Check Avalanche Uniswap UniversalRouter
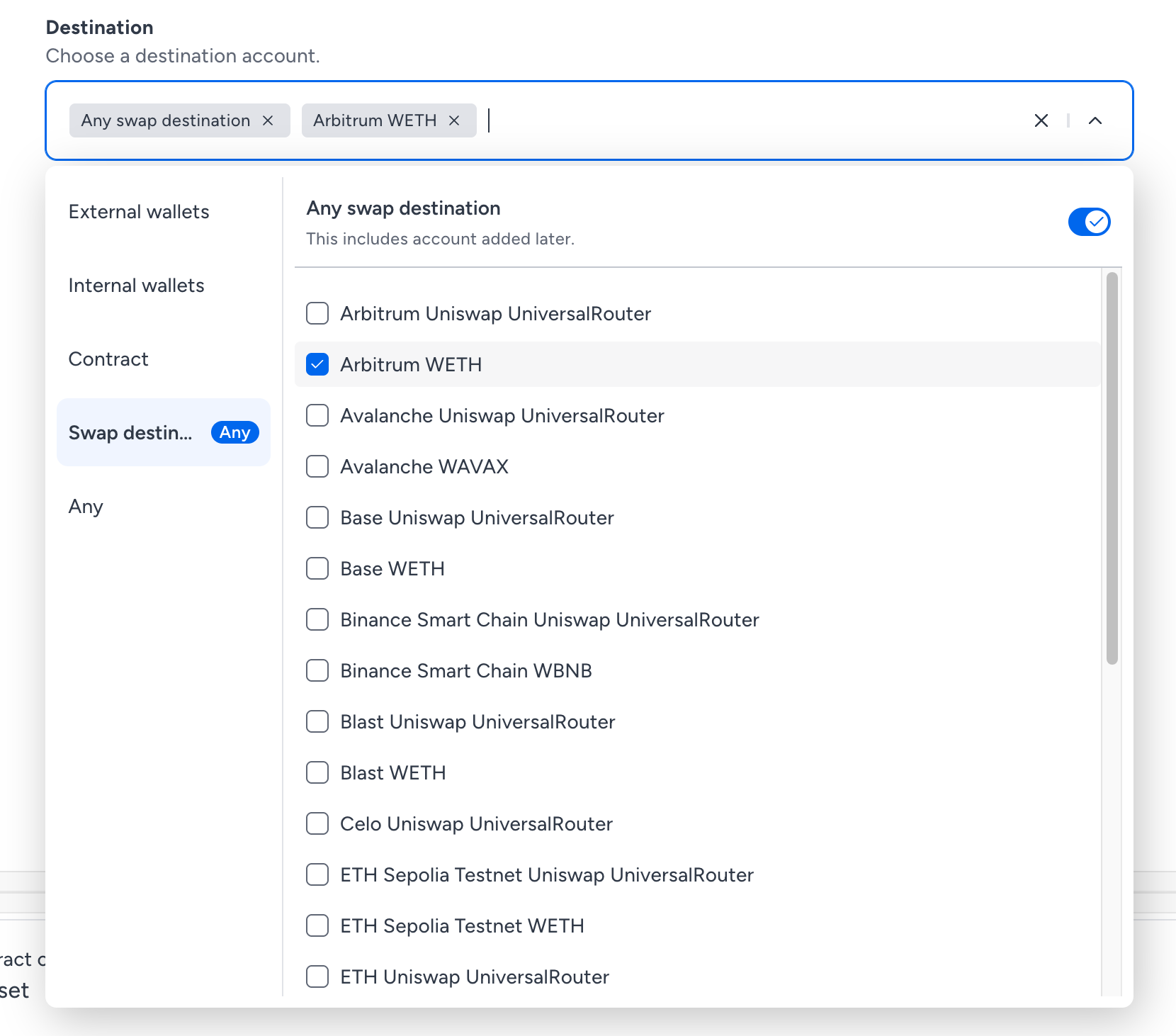1176x1036 pixels. click(317, 415)
